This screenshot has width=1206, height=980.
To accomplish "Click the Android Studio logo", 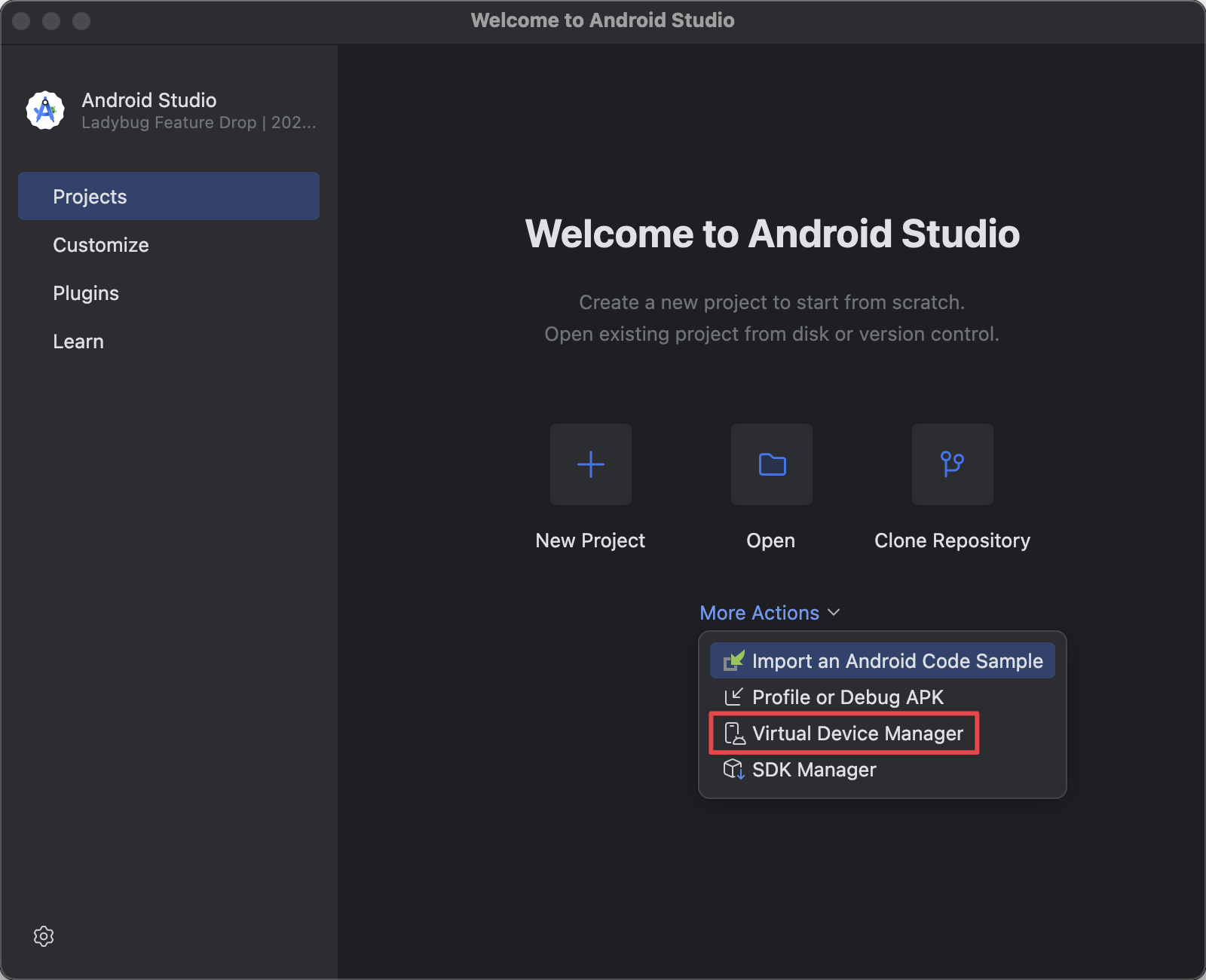I will point(44,110).
